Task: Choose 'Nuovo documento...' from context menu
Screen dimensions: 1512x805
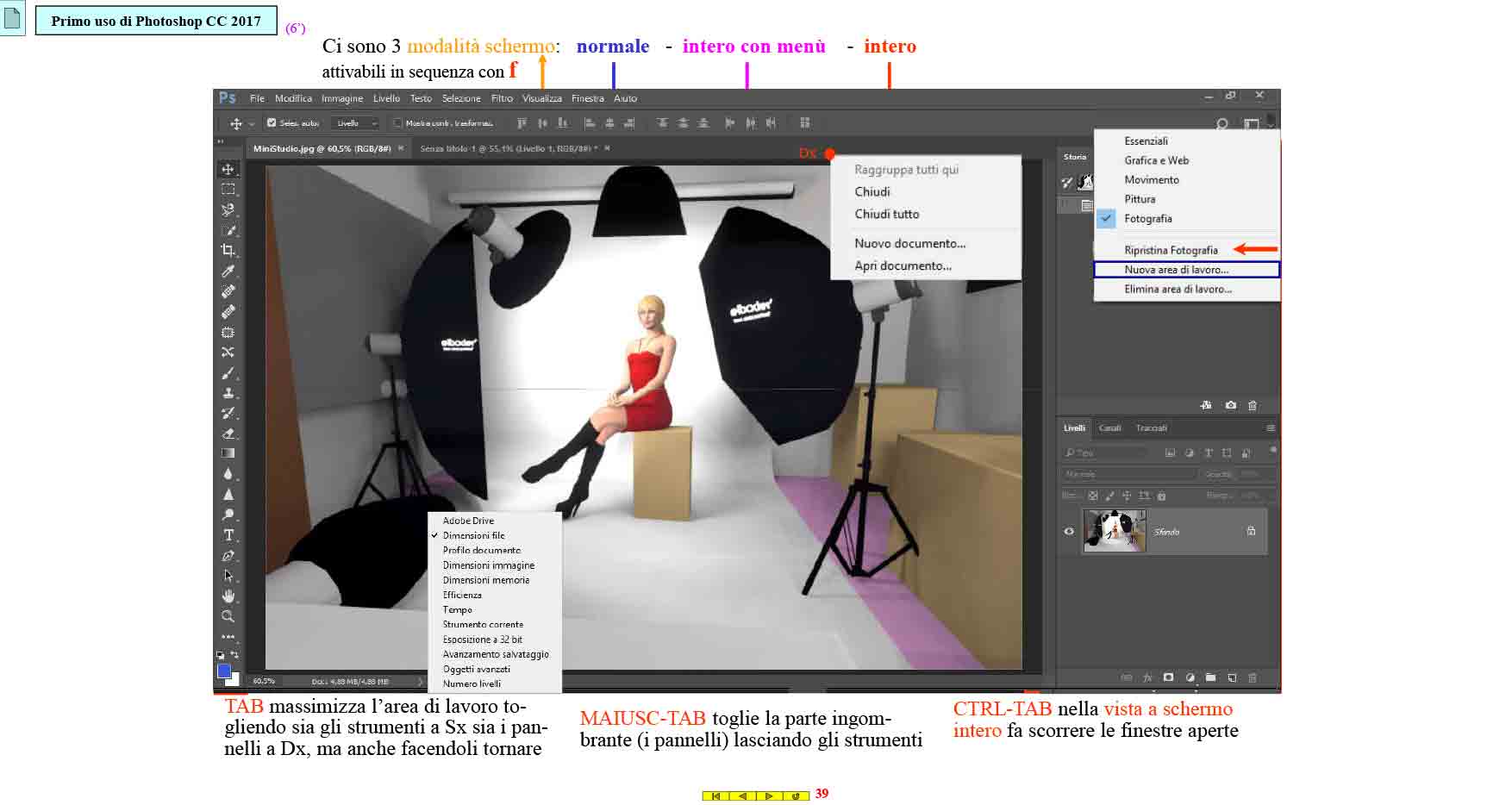Action: click(909, 244)
